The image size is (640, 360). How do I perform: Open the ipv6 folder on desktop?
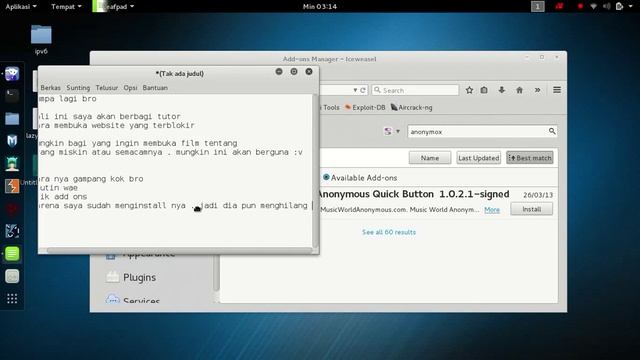pyautogui.click(x=41, y=40)
